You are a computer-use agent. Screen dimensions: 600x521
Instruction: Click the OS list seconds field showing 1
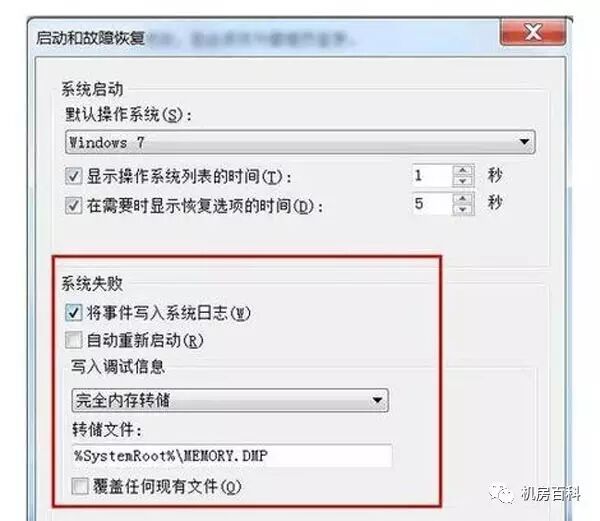432,176
